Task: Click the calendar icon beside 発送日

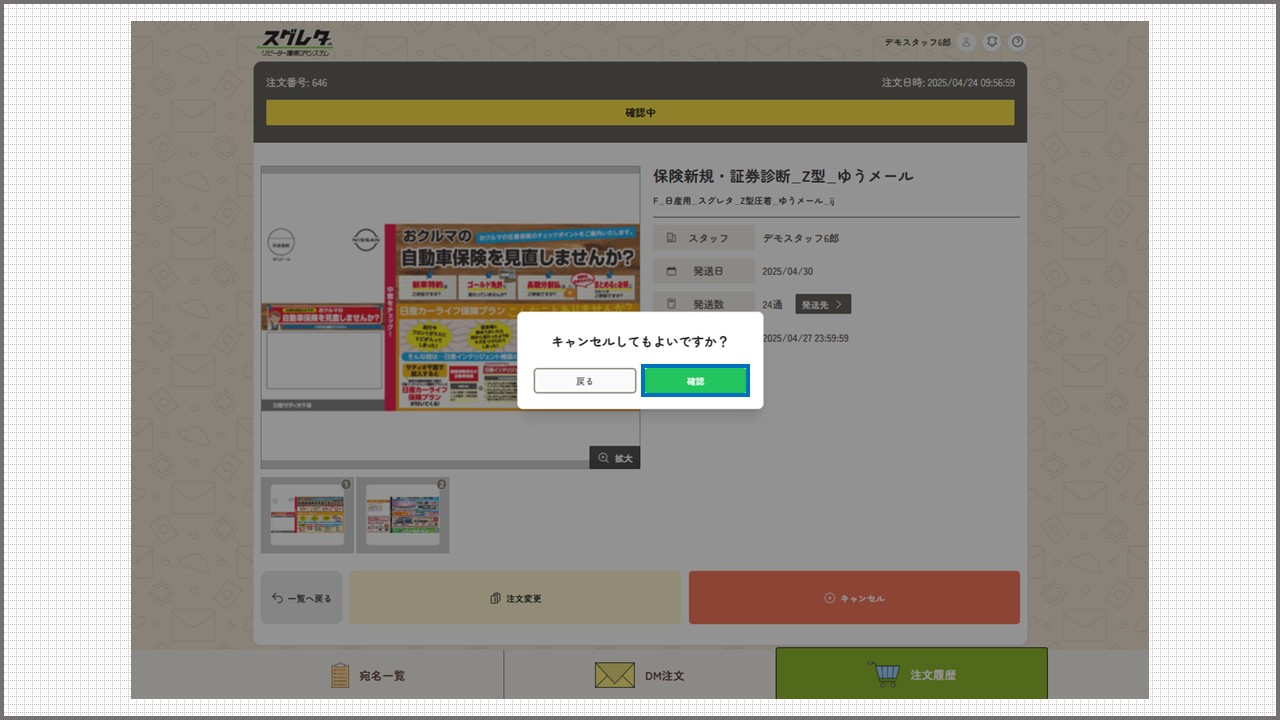Action: tap(671, 271)
